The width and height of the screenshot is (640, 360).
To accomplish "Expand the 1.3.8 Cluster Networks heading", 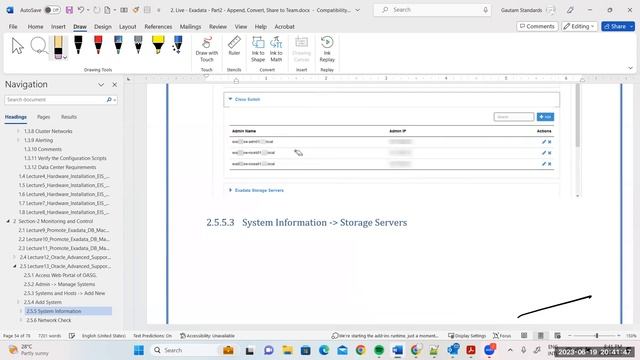I will pyautogui.click(x=18, y=131).
